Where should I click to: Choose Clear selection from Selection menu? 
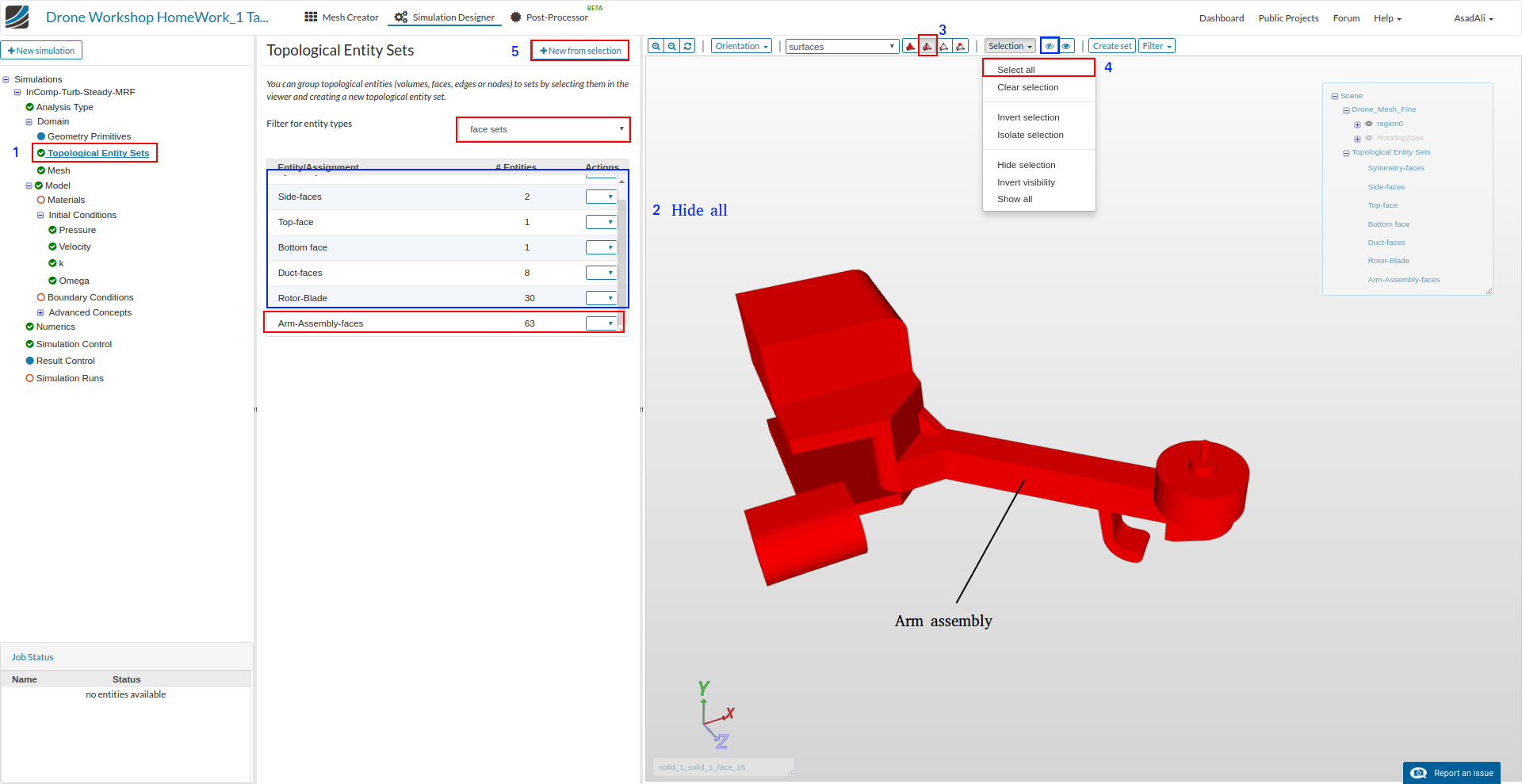[1038, 87]
